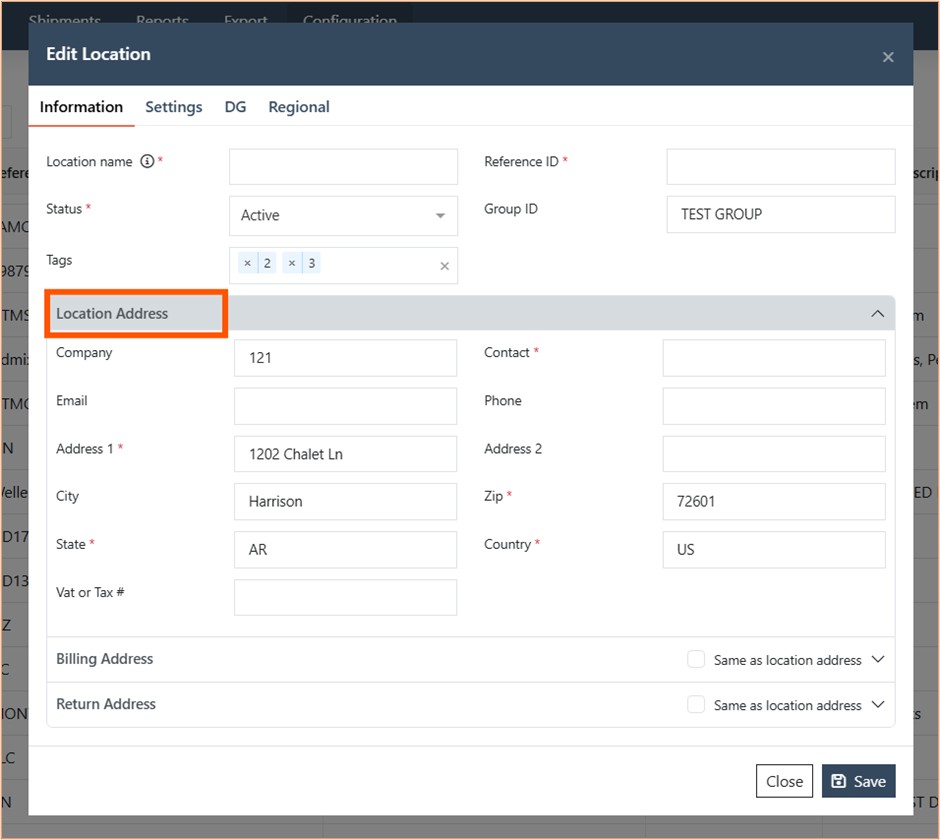The image size is (940, 840).
Task: Clear all tags with the X icon
Action: 444,266
